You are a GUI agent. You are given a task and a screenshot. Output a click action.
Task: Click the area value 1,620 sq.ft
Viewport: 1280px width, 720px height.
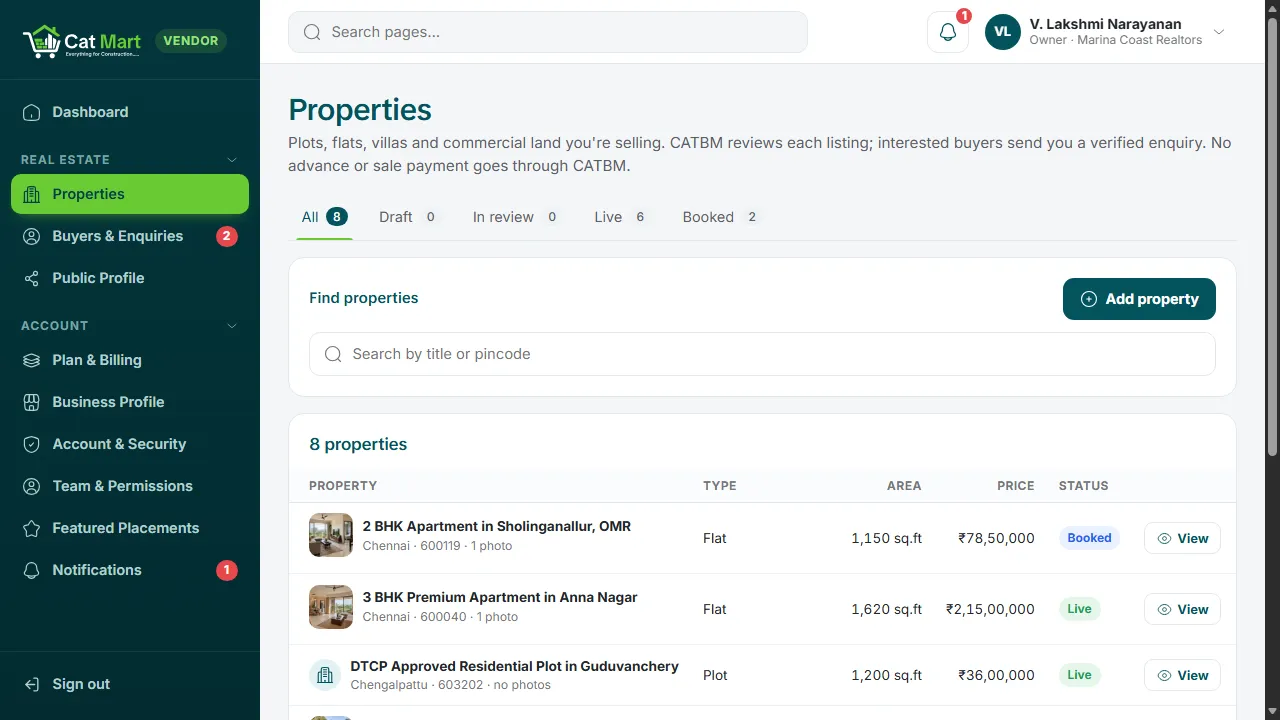click(x=886, y=609)
